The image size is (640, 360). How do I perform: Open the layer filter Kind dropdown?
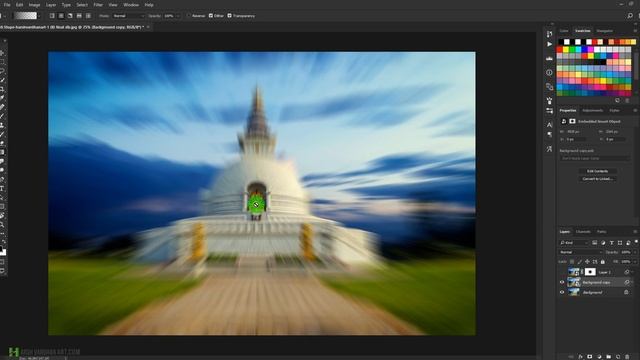pos(574,243)
